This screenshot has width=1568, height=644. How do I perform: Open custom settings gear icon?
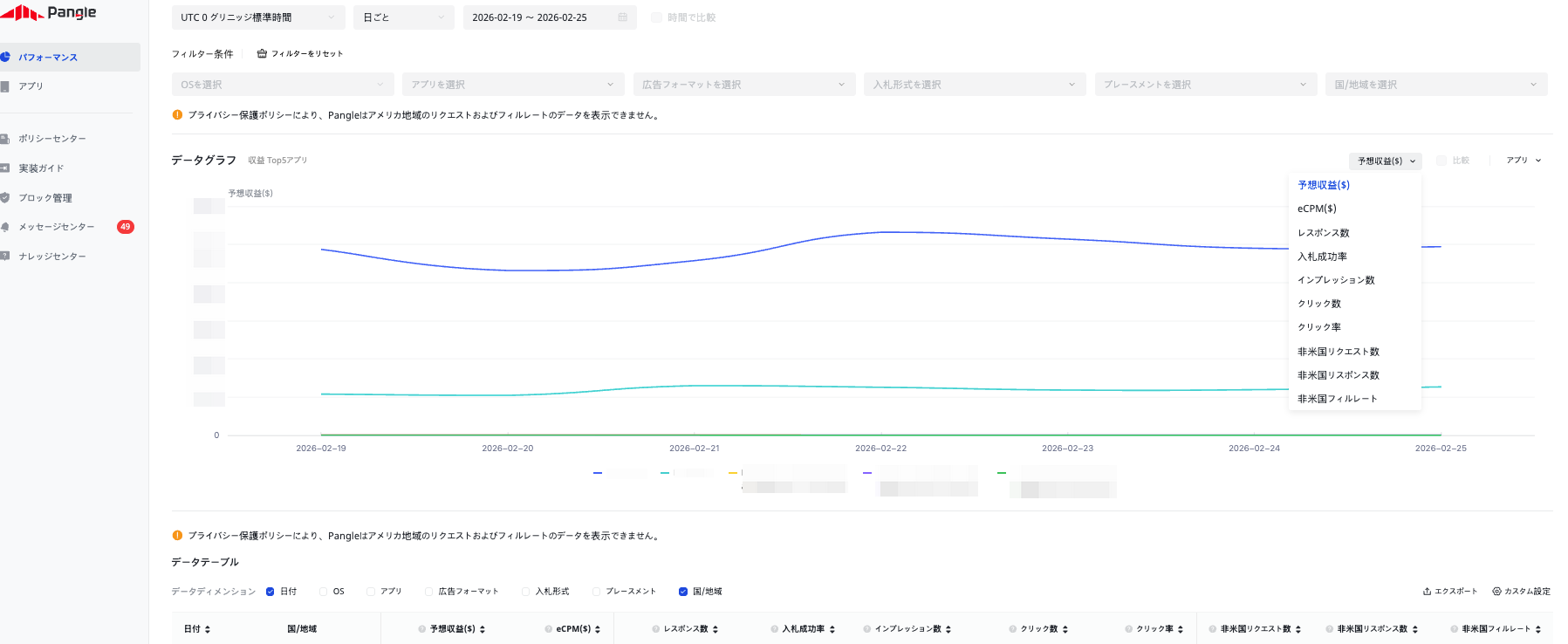tap(1496, 592)
